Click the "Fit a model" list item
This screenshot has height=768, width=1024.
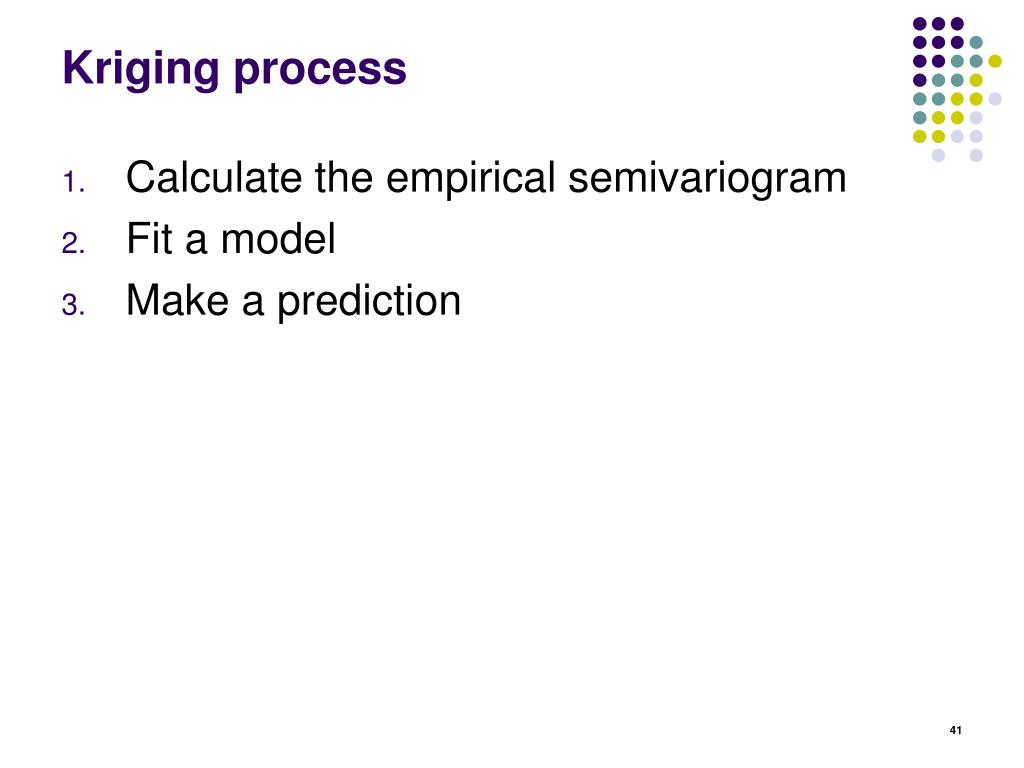point(231,238)
